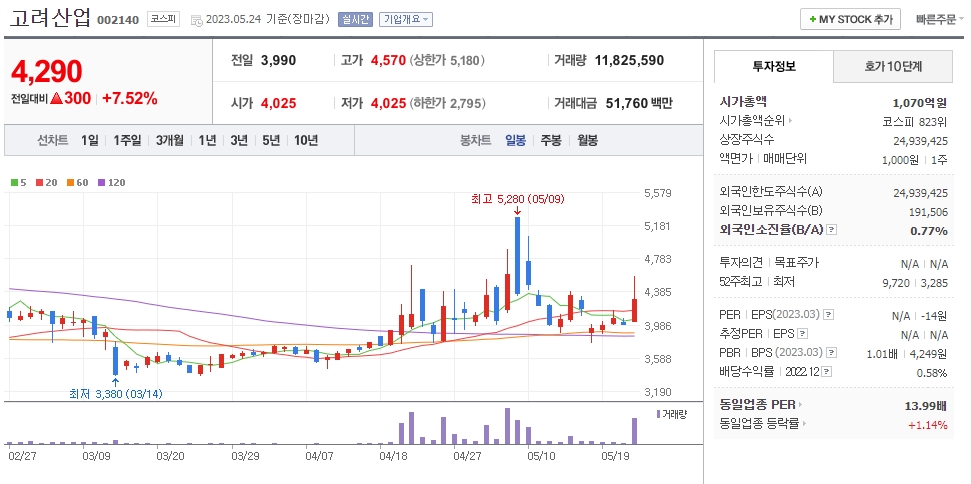Select 월봉 monthly candle chart

(x=588, y=140)
